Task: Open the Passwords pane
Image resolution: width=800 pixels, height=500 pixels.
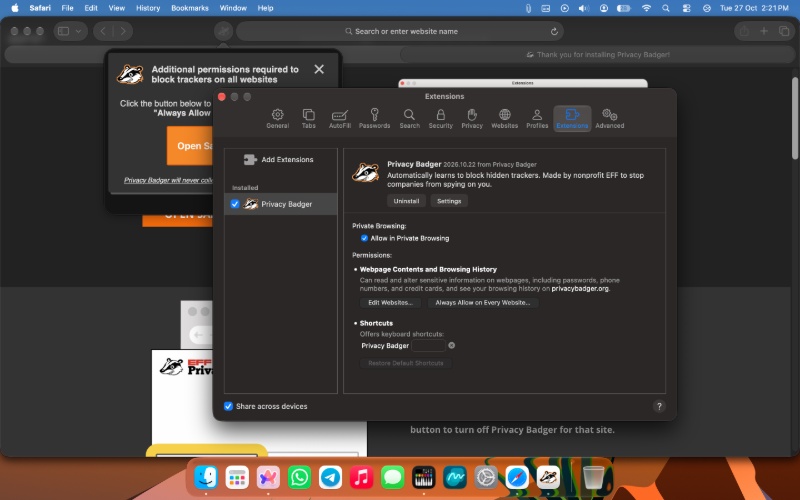Action: point(374,118)
